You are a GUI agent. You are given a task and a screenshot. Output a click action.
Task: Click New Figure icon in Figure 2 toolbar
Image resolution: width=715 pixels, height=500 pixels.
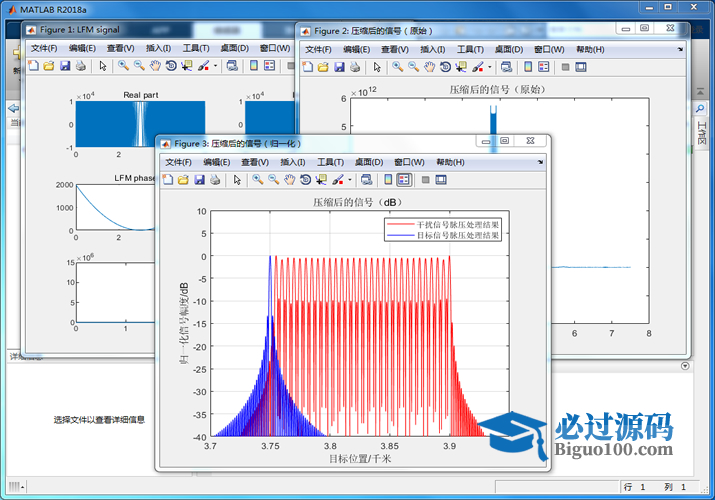click(308, 67)
